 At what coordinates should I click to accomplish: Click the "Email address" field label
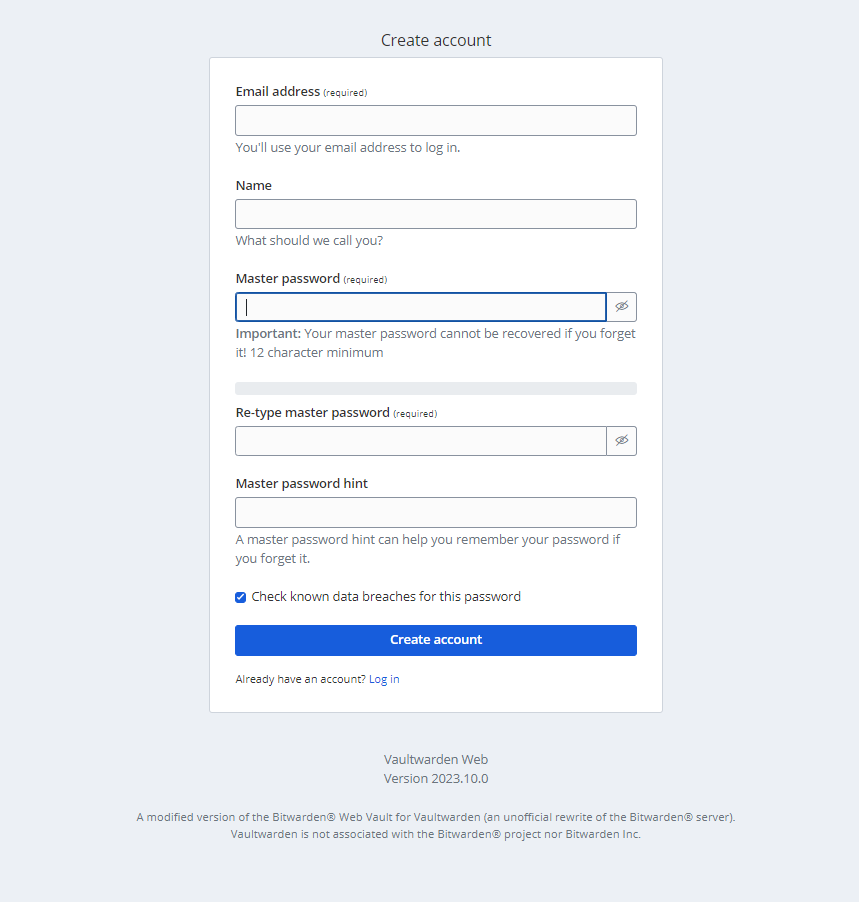(x=277, y=91)
